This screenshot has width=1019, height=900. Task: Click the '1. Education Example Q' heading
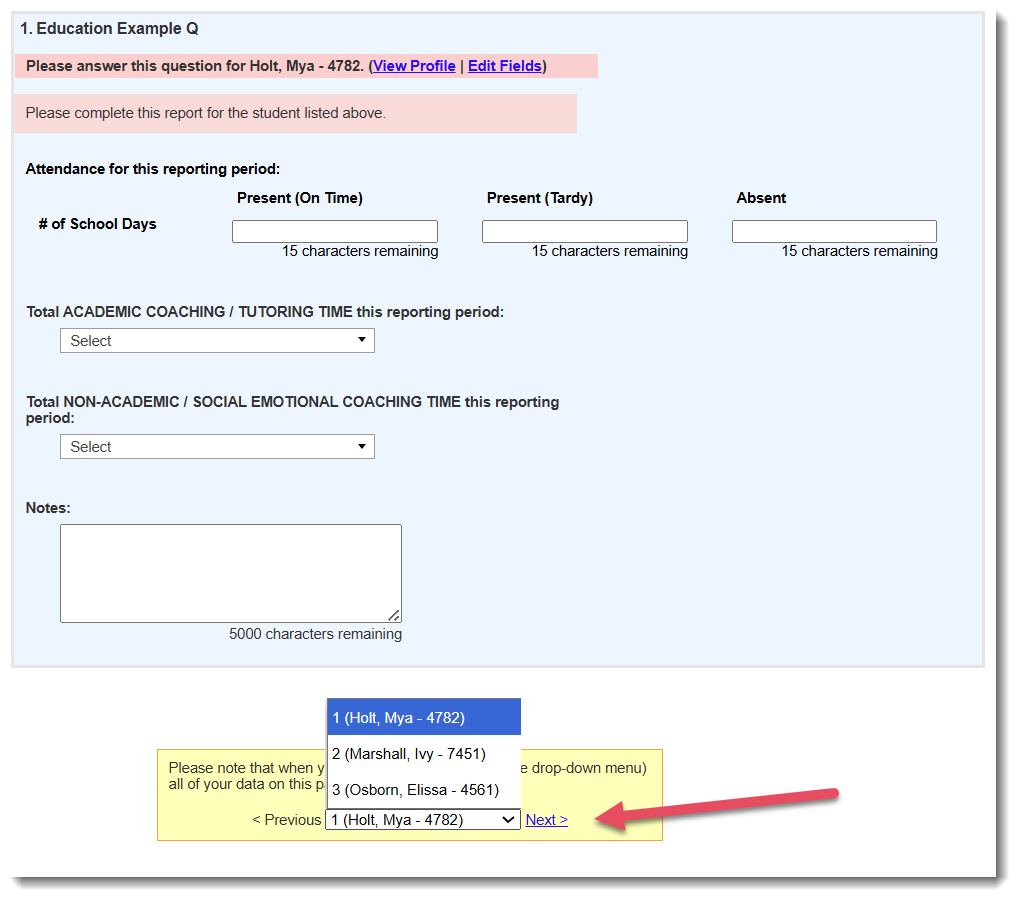click(x=109, y=29)
